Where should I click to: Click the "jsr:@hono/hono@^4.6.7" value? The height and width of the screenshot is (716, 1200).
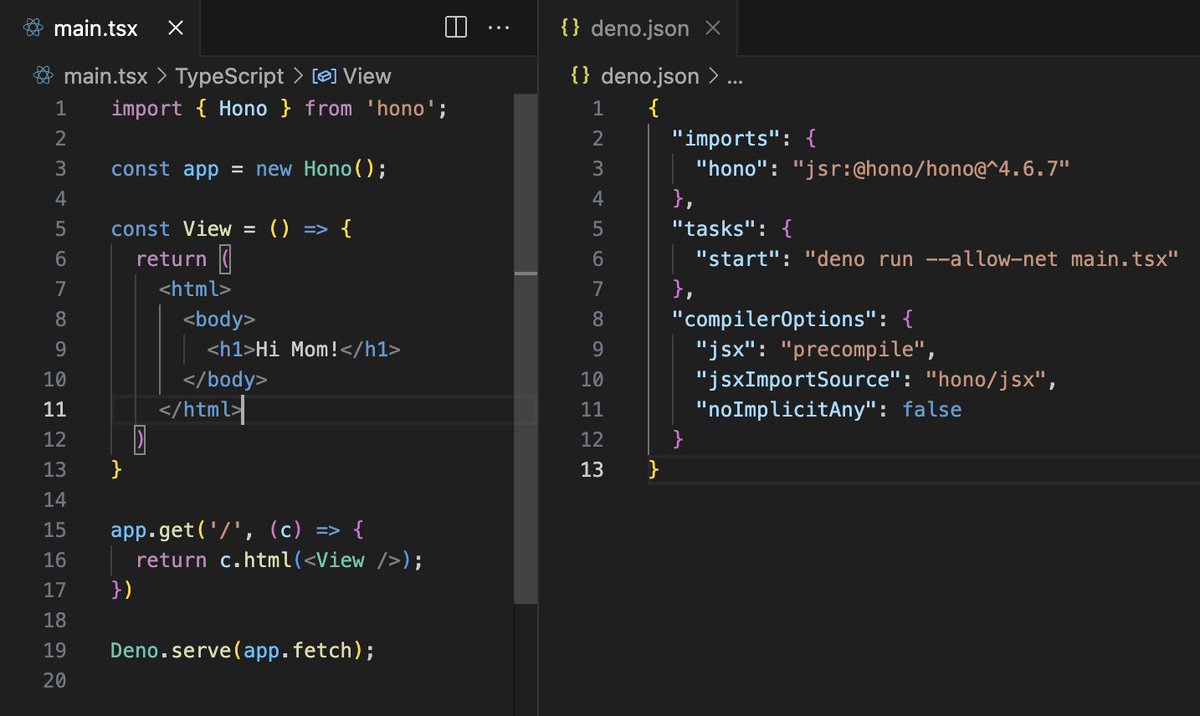931,168
